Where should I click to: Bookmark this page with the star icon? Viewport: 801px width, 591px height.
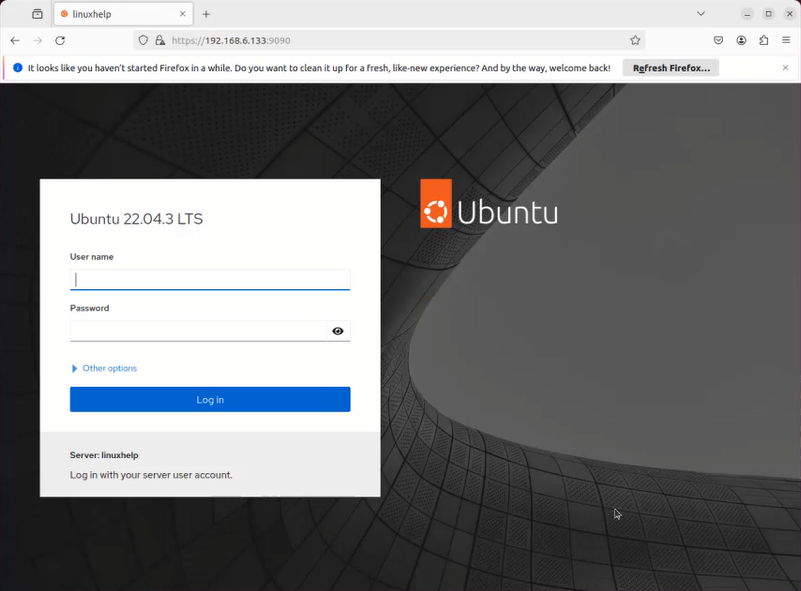click(x=635, y=40)
